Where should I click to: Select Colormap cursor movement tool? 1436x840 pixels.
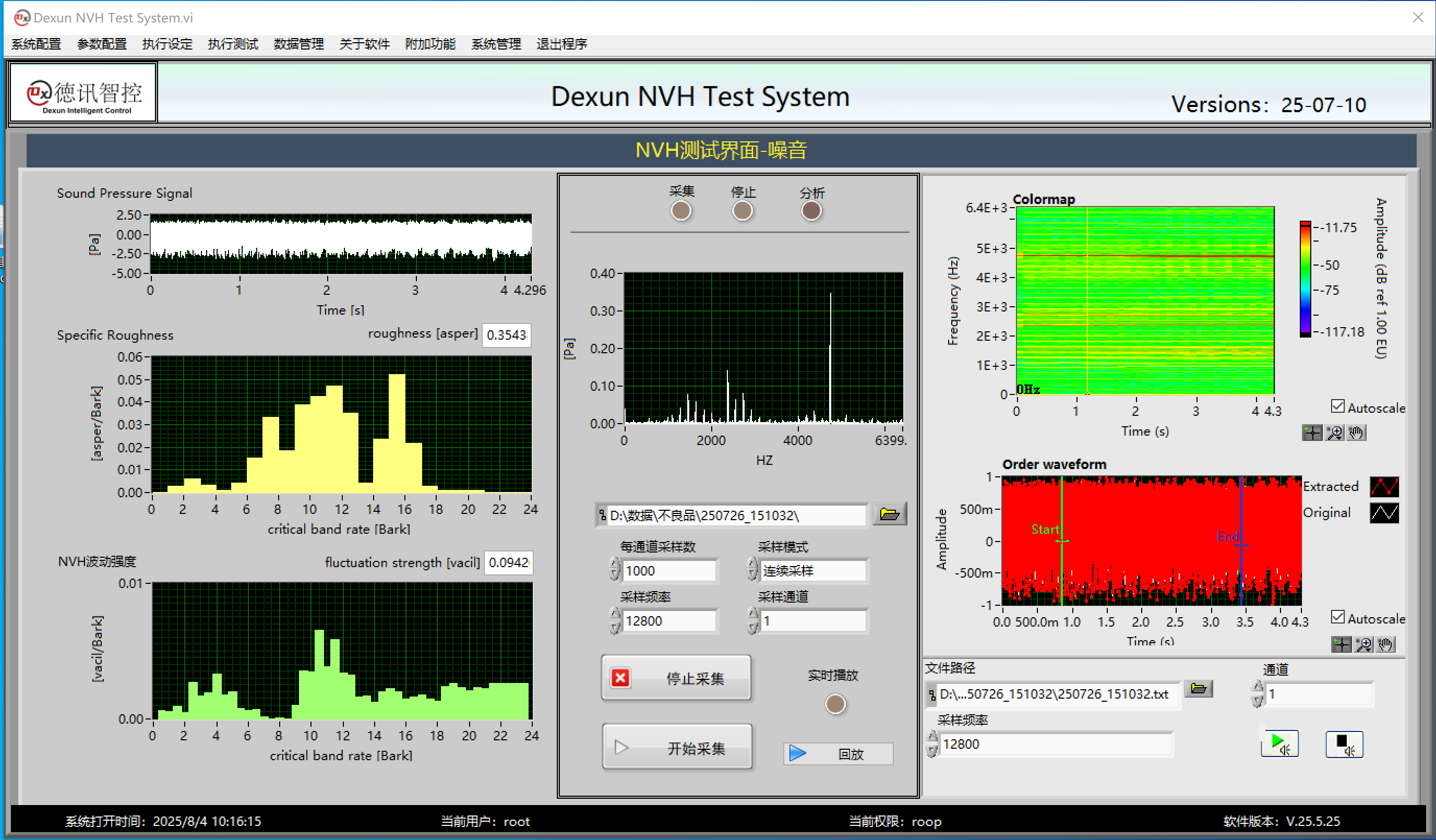point(1312,433)
